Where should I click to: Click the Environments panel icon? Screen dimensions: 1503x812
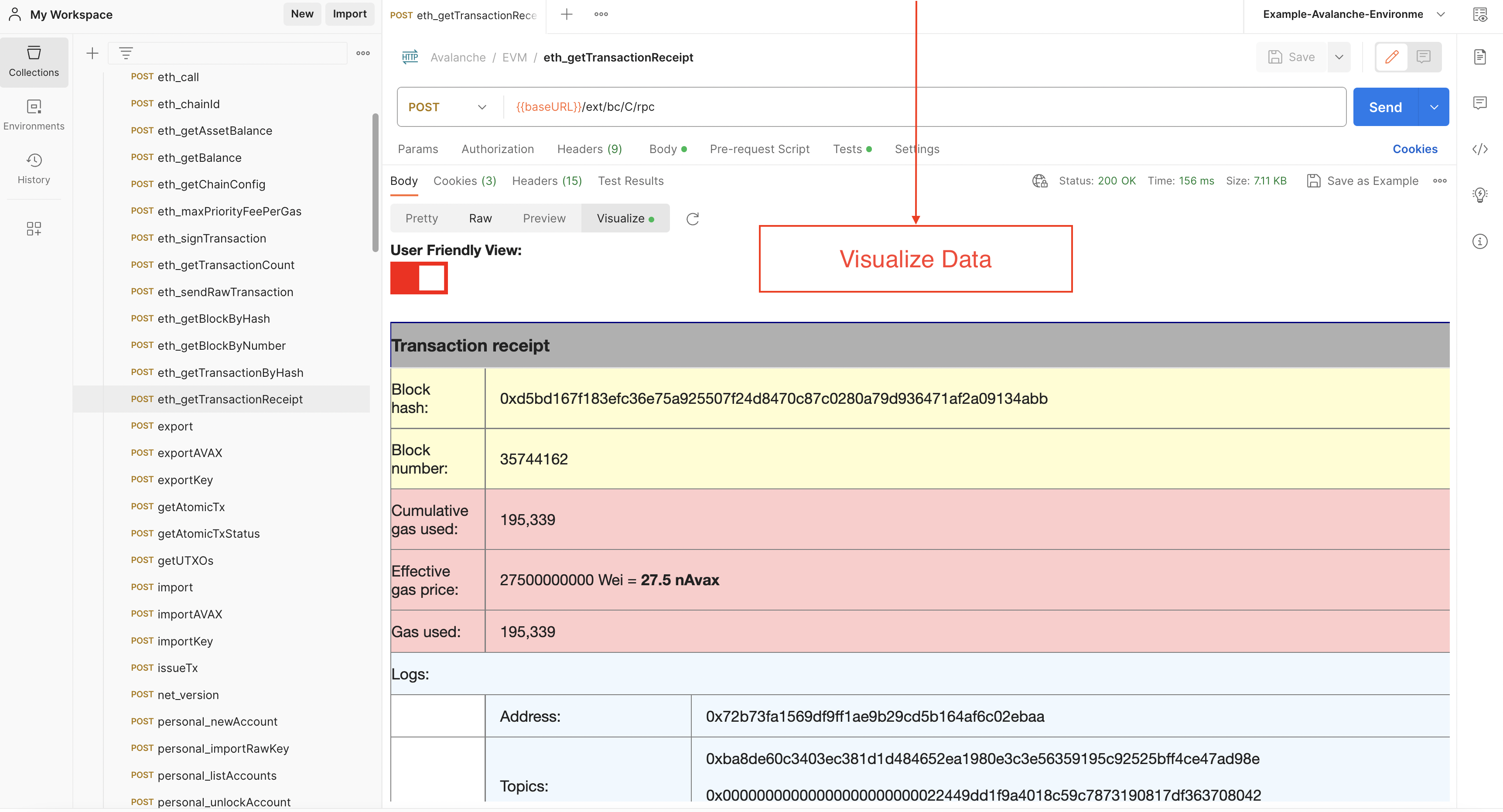[34, 113]
